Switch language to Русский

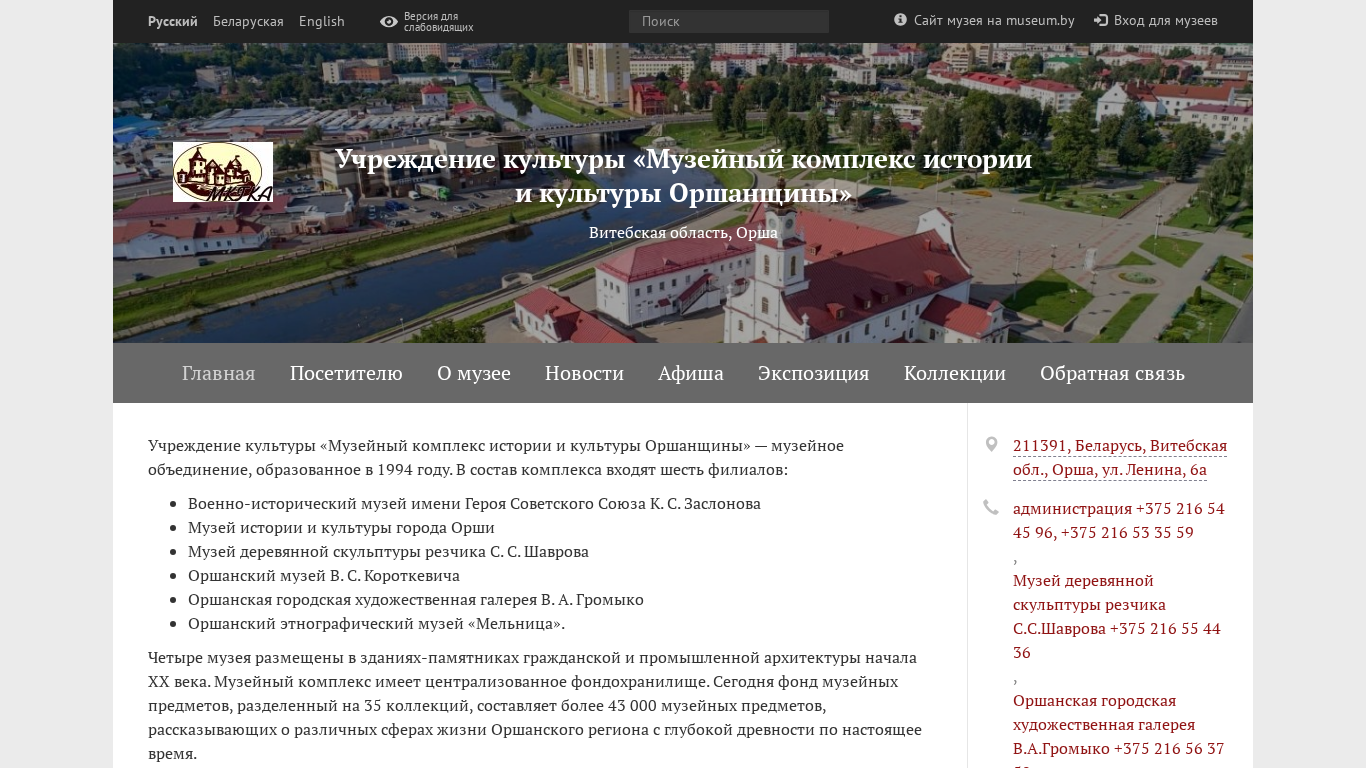173,21
